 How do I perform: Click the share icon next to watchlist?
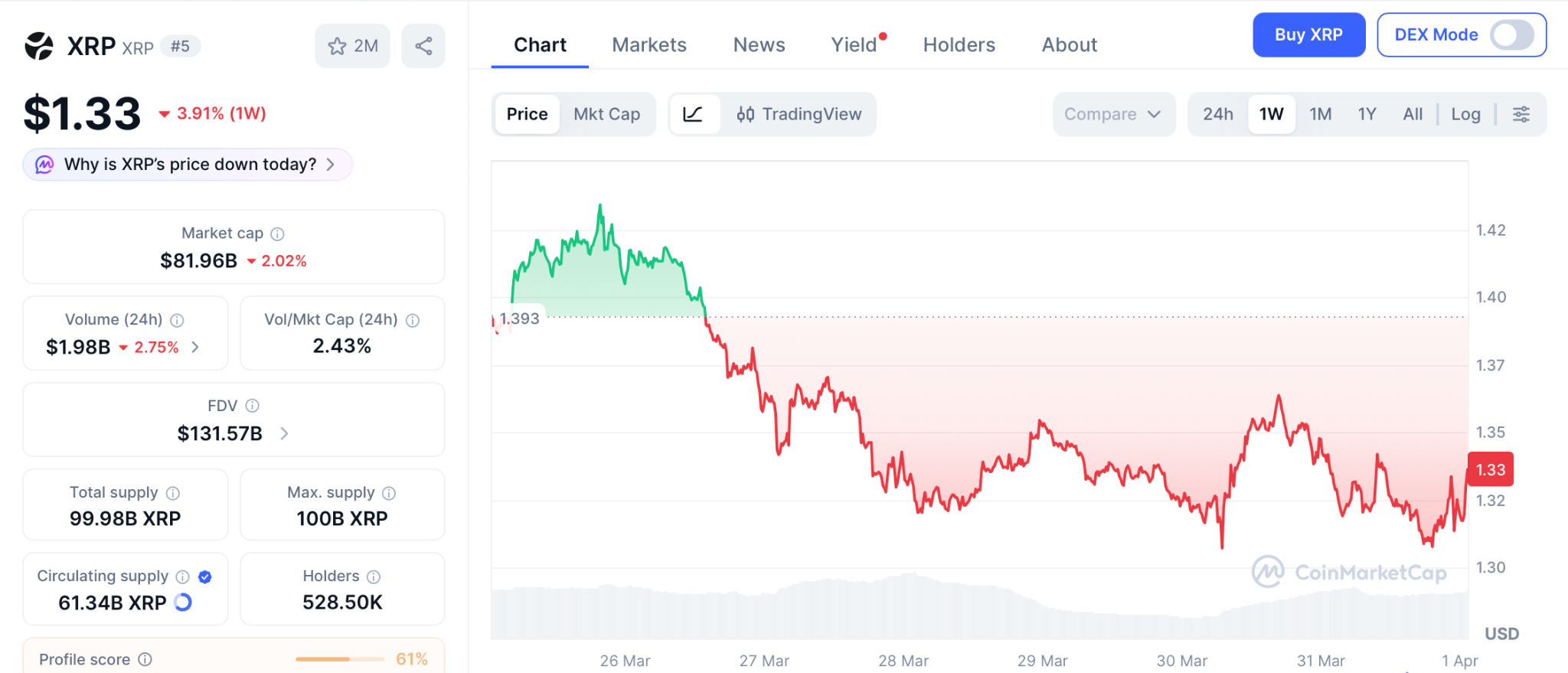coord(423,46)
